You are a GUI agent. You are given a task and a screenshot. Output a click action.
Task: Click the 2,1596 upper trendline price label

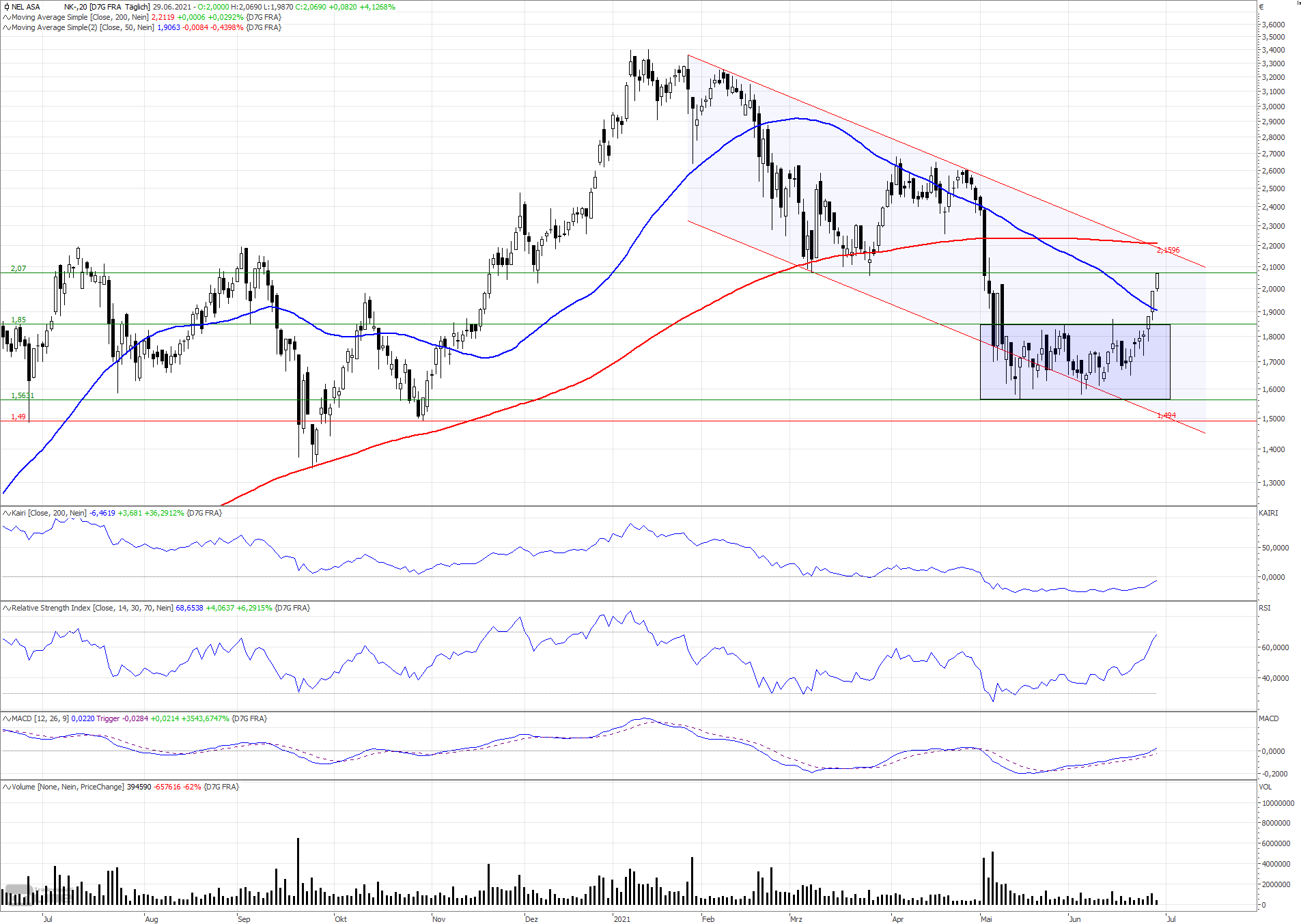point(1169,250)
